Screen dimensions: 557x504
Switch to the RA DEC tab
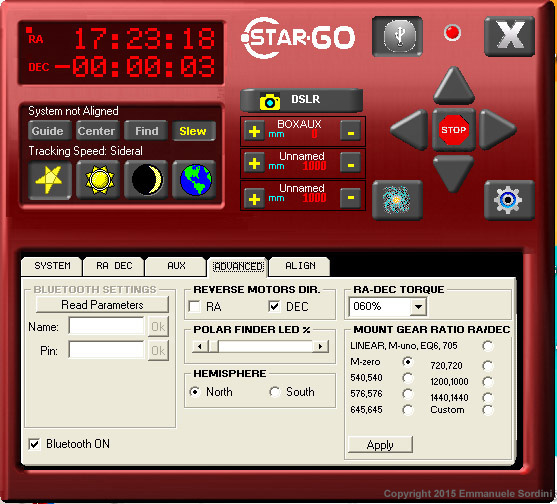(x=114, y=266)
